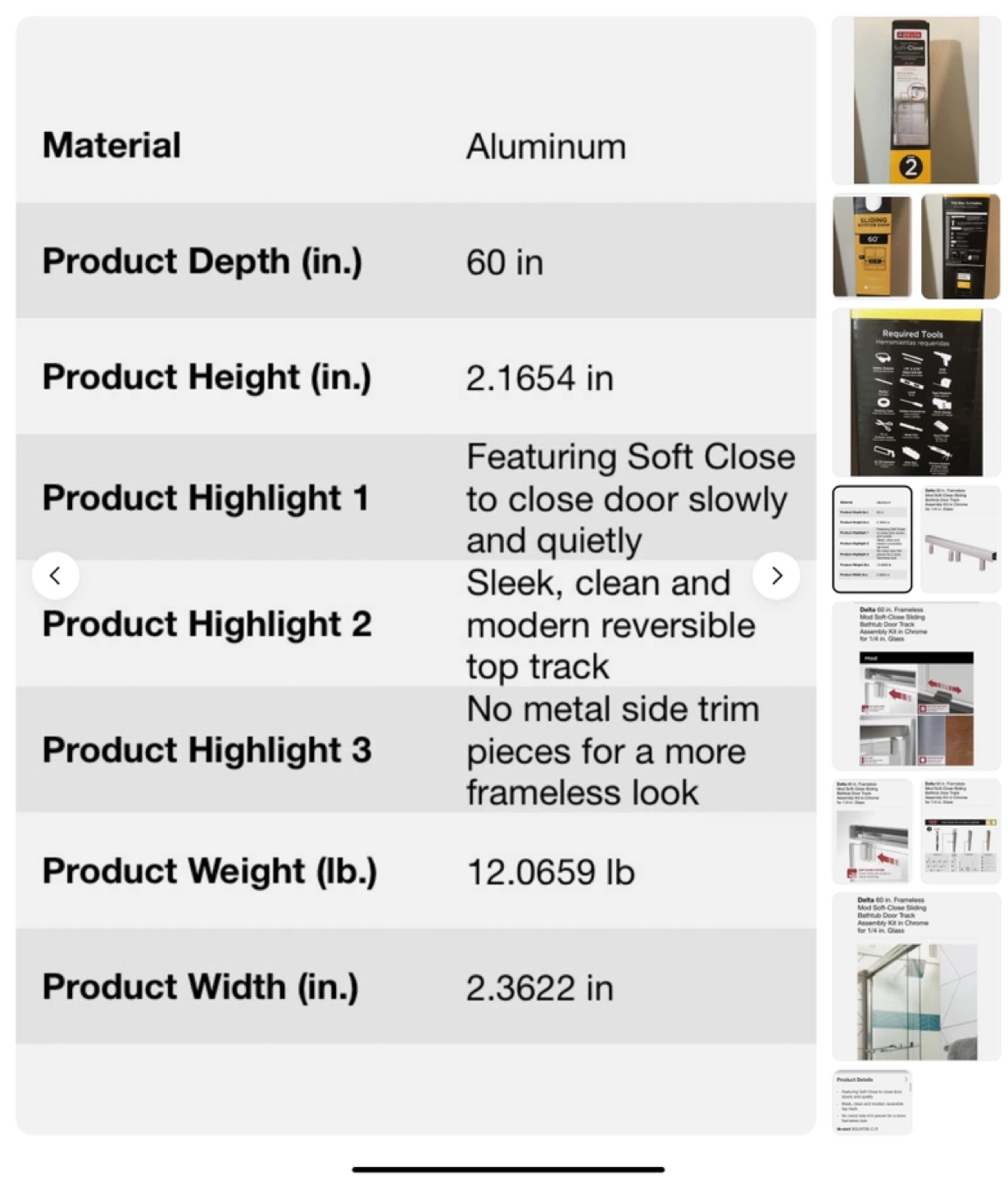Show the Product Details thumbnail

pos(872,1102)
